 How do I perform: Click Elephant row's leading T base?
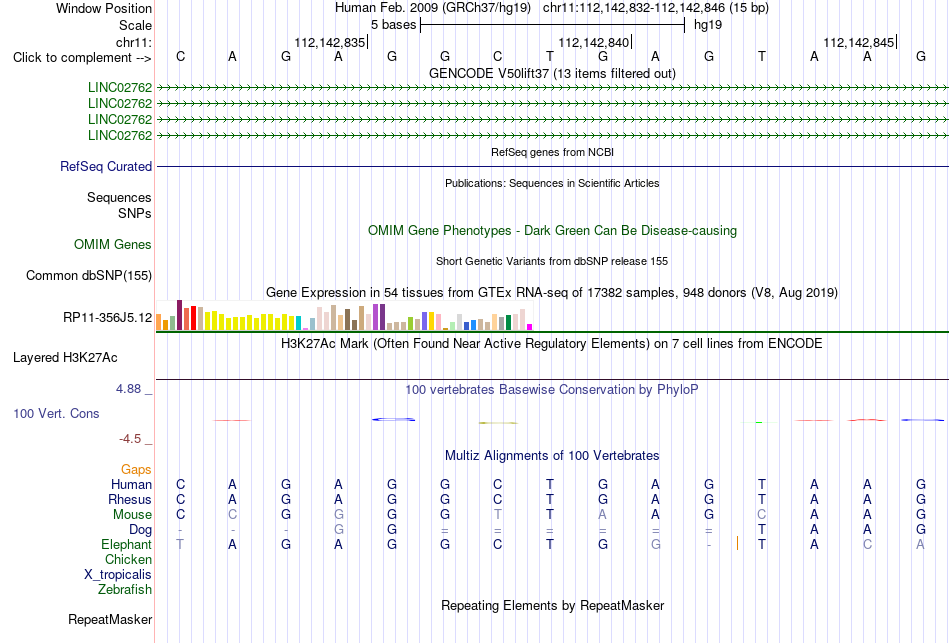[180, 544]
